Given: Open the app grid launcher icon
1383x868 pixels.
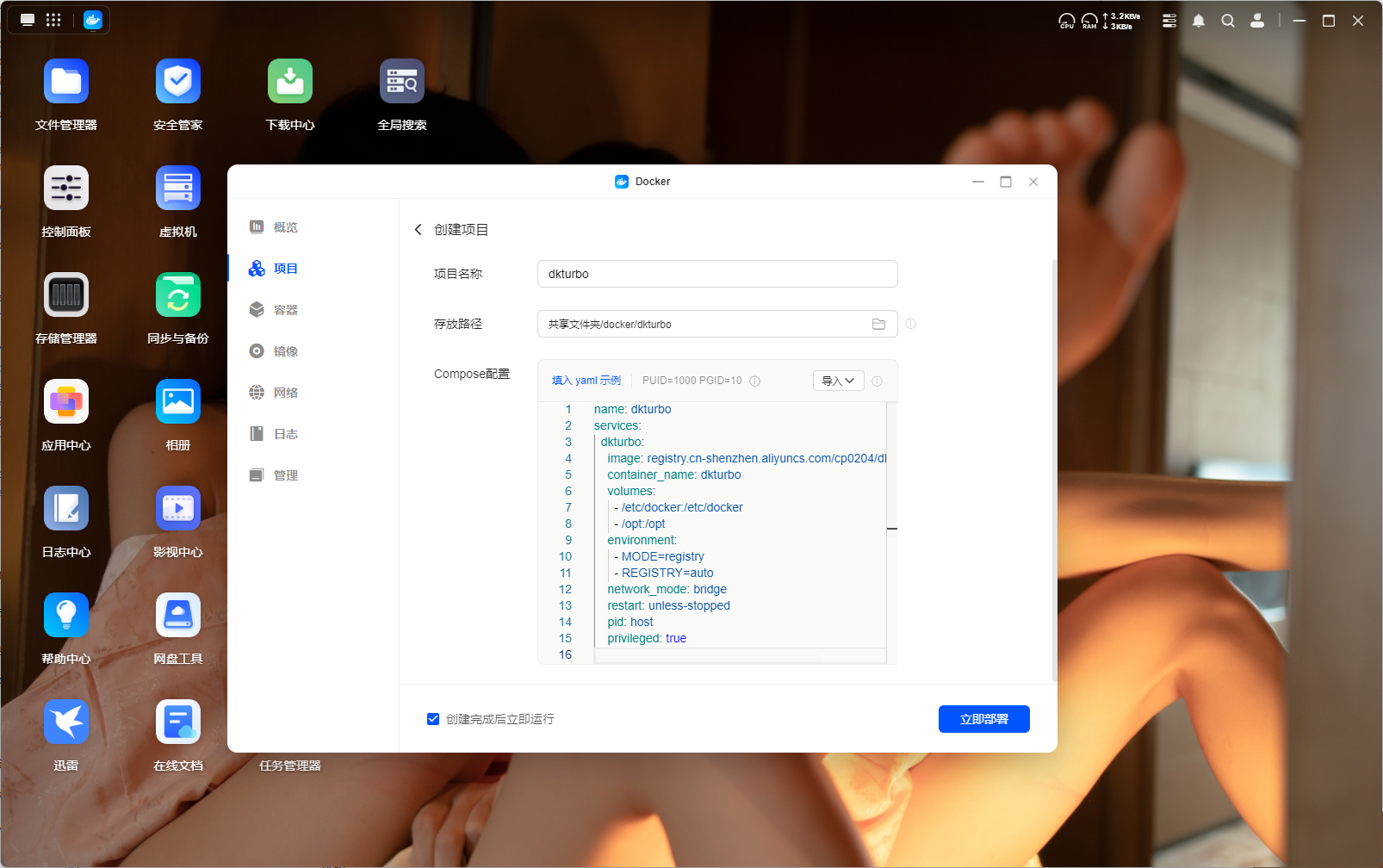Looking at the screenshot, I should 53,20.
